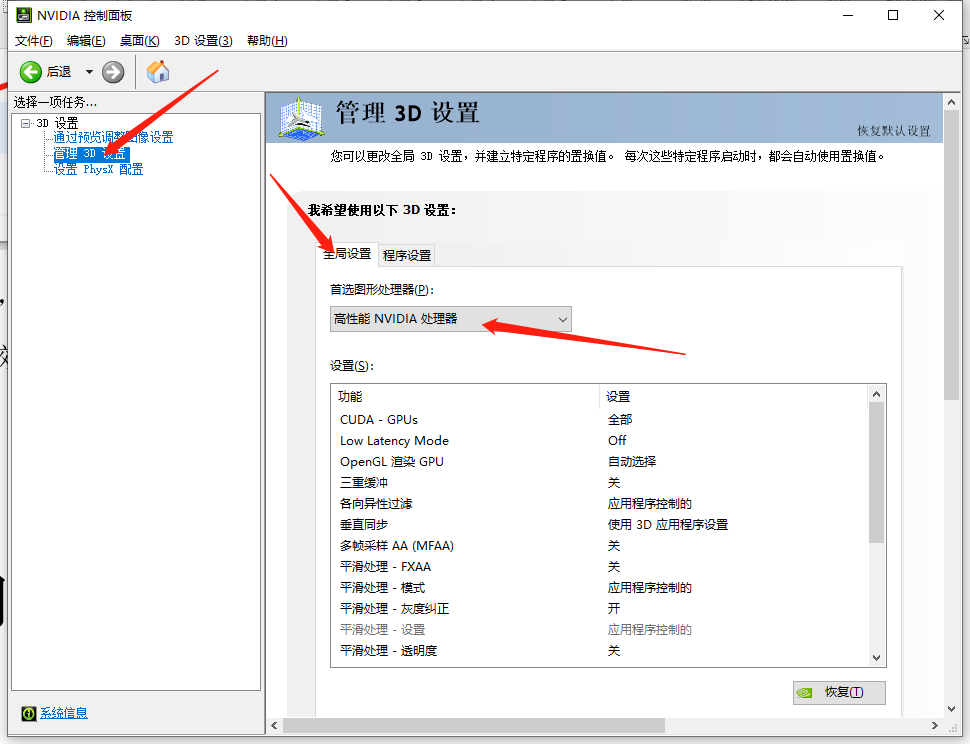Click the horizontal scrollbar thumb
The height and width of the screenshot is (744, 970).
point(474,725)
